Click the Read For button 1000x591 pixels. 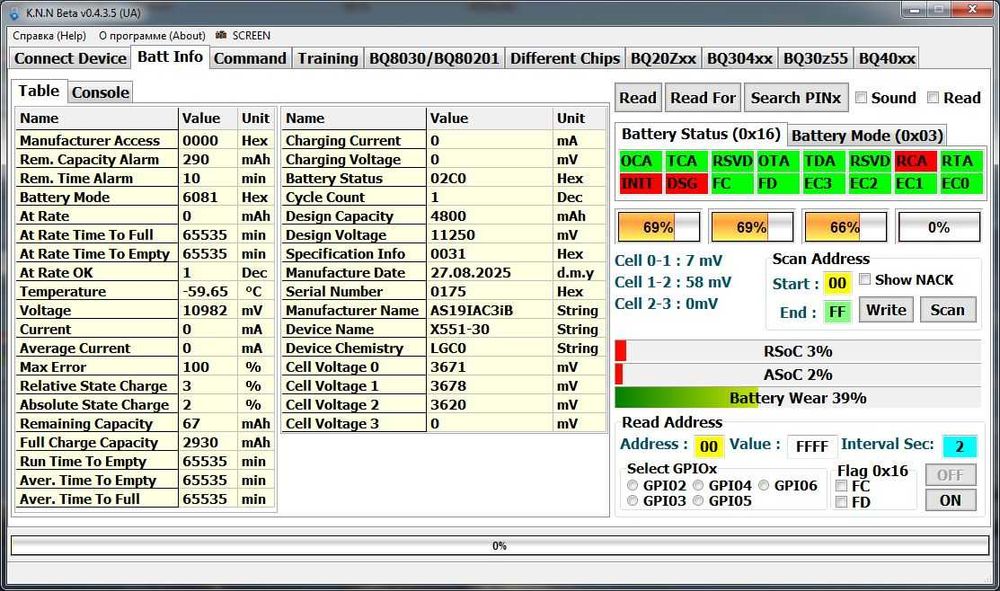tap(703, 98)
